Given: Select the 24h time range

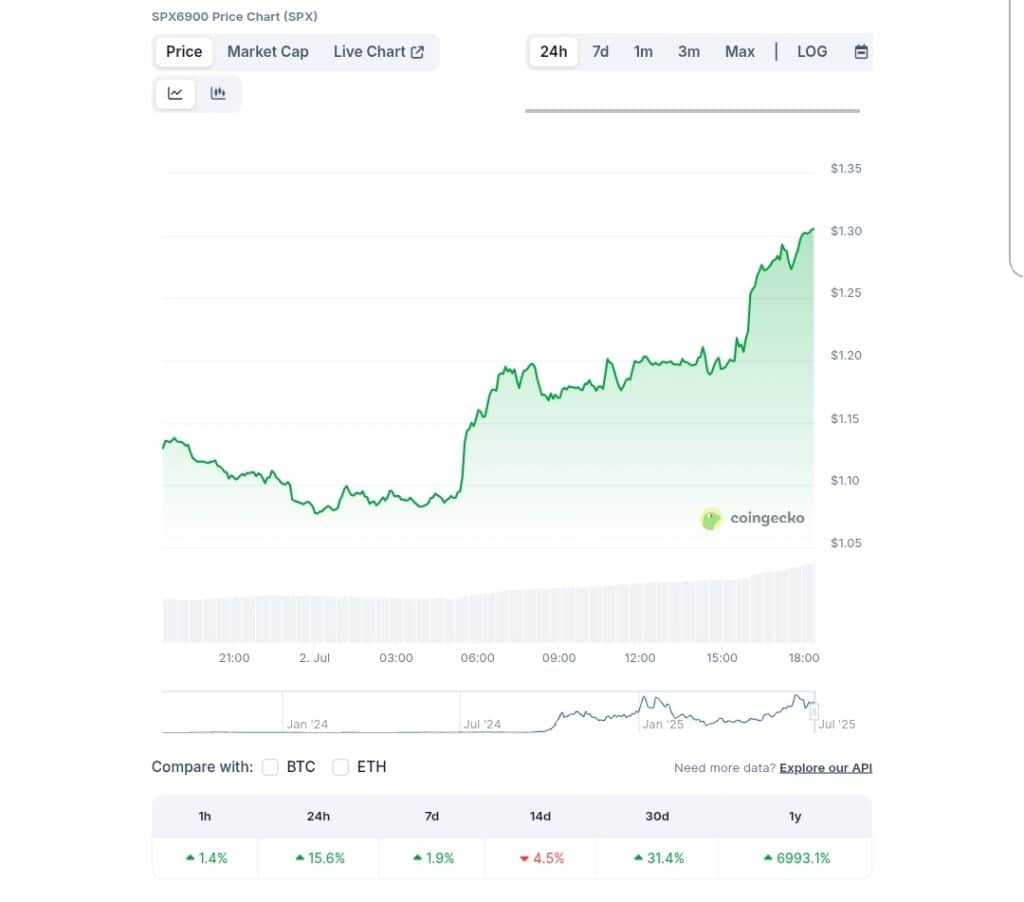Looking at the screenshot, I should 553,52.
